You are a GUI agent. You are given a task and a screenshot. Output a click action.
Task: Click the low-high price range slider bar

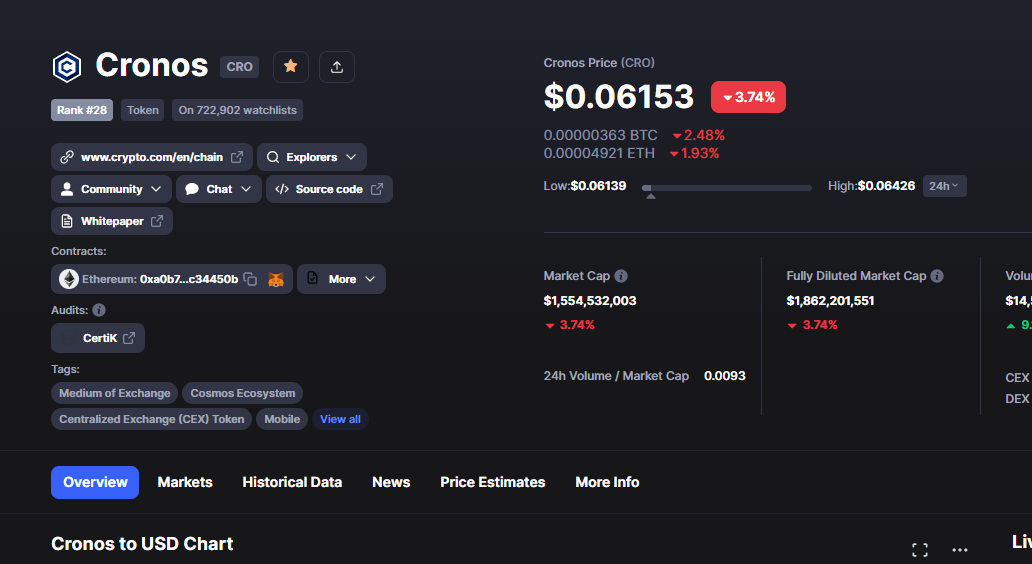click(x=727, y=188)
